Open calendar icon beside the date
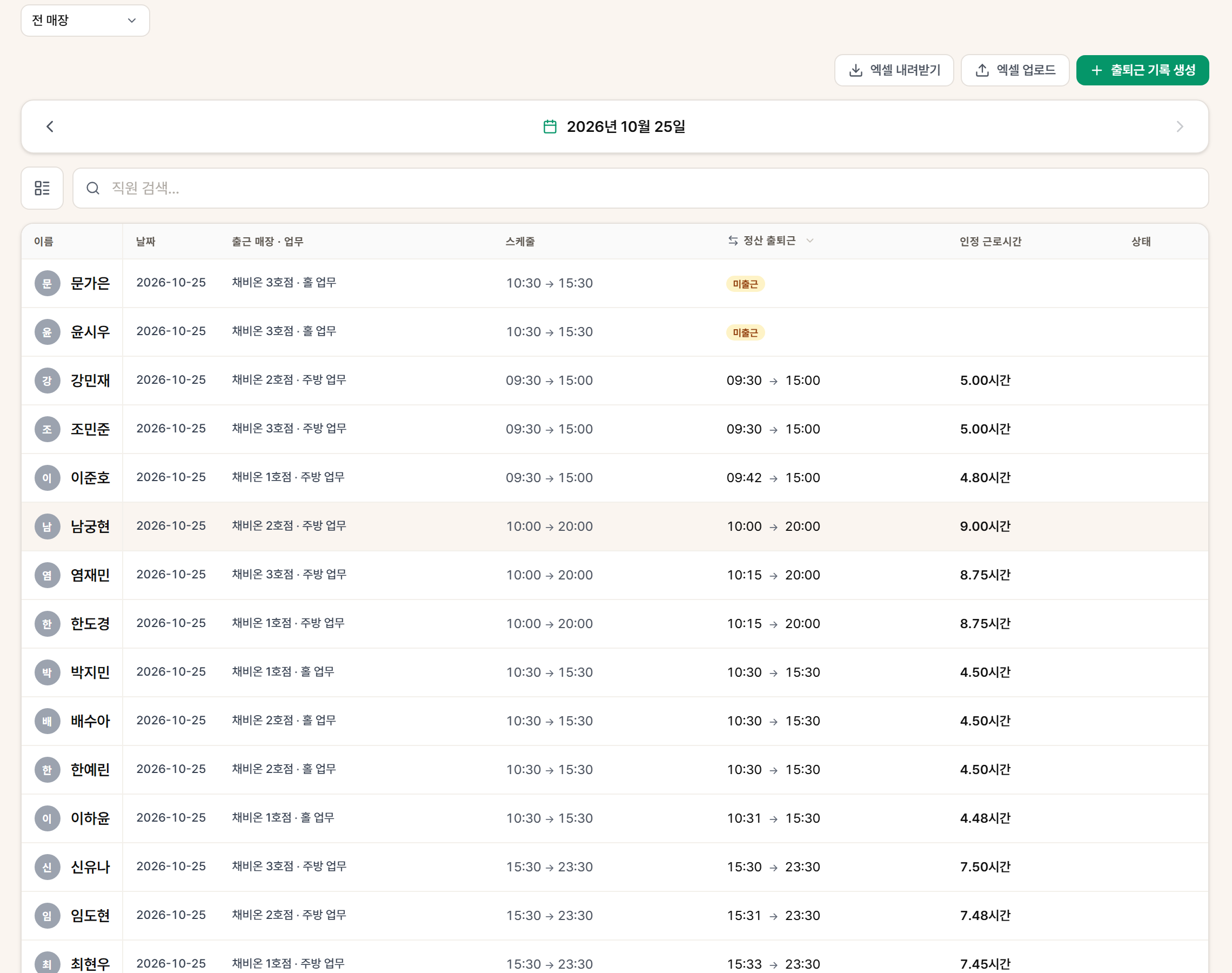 tap(550, 126)
